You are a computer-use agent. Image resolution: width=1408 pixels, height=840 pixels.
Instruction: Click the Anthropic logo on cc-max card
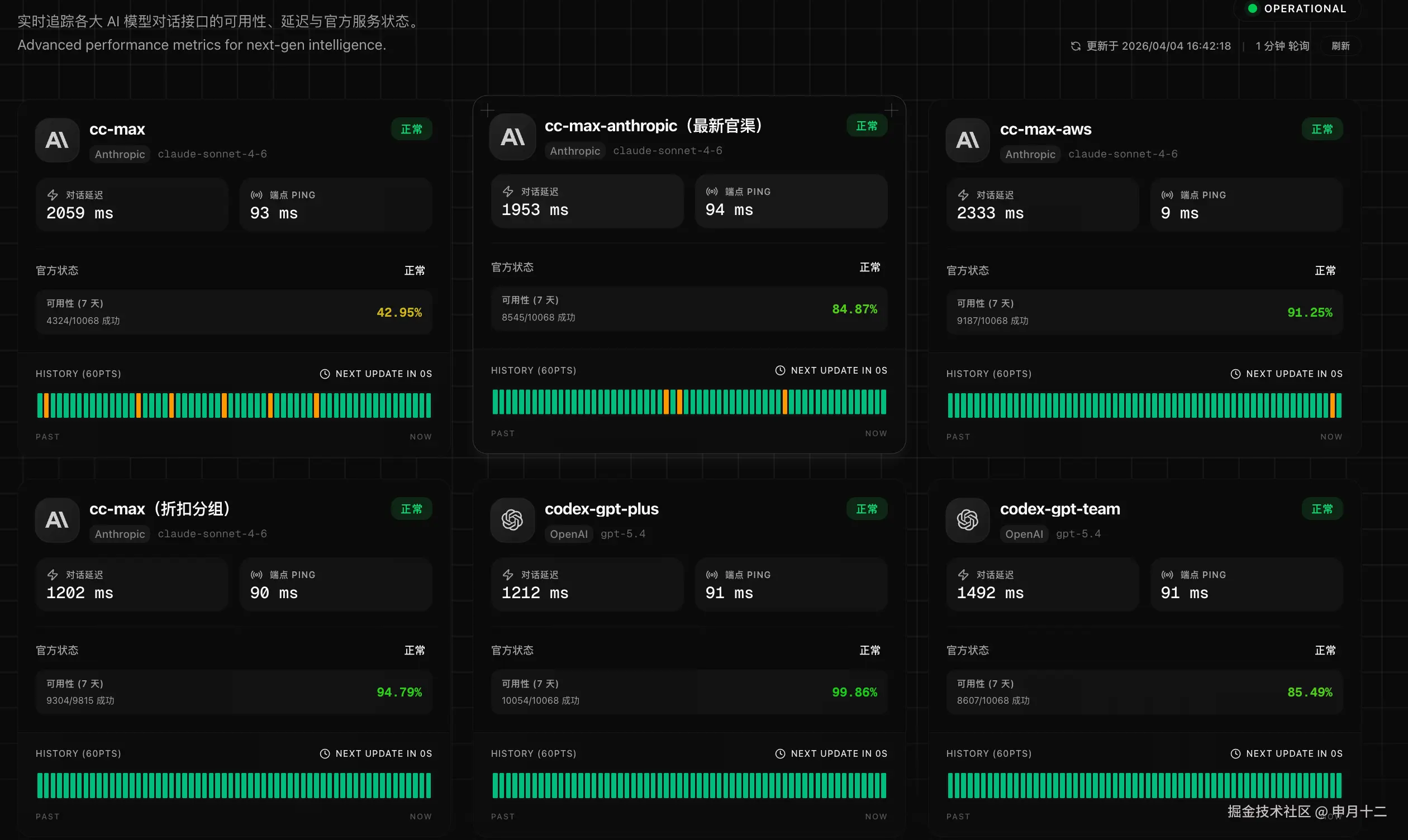tap(57, 140)
